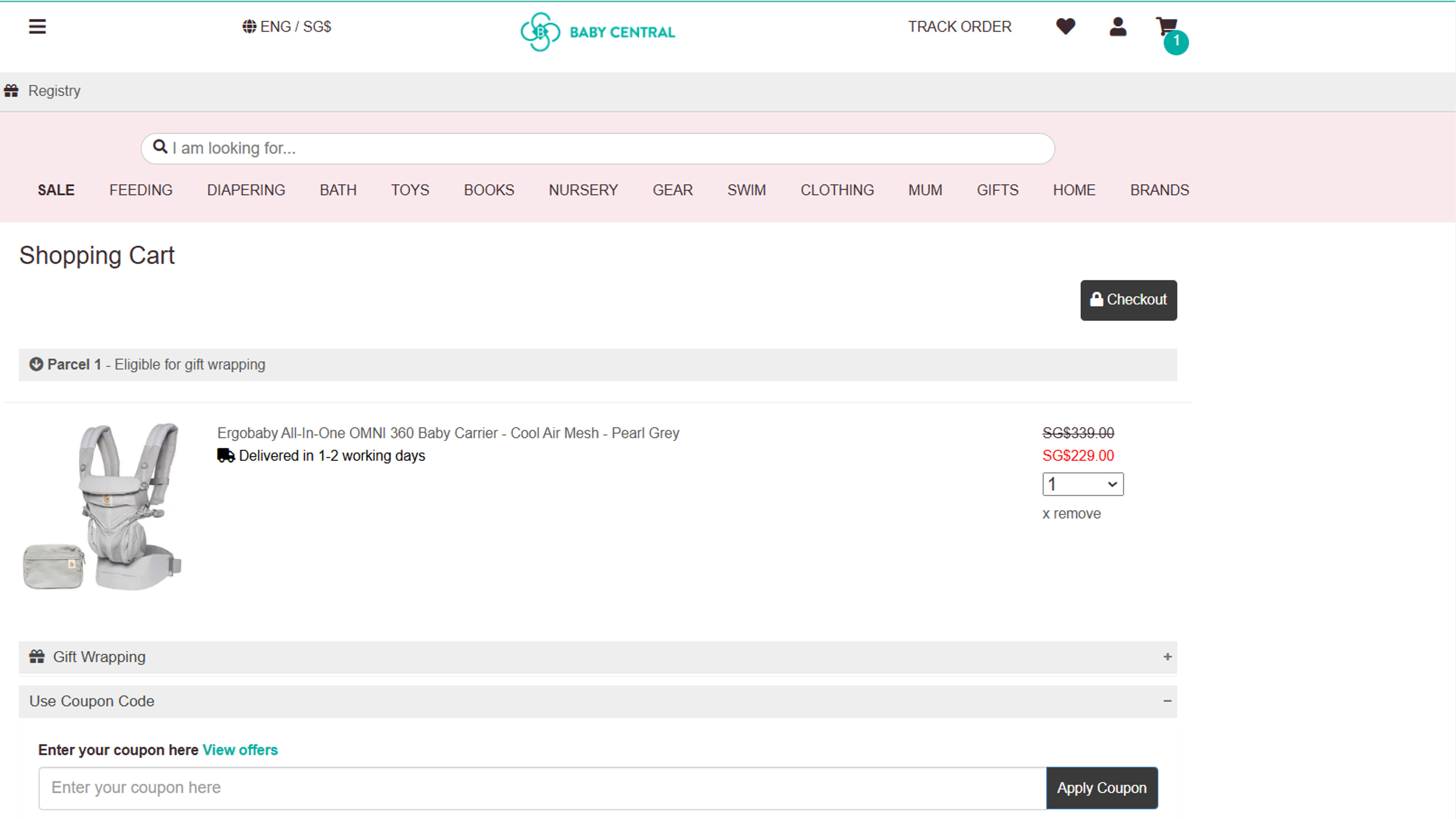This screenshot has width=1456, height=819.
Task: Click the cart count badge
Action: click(x=1176, y=42)
